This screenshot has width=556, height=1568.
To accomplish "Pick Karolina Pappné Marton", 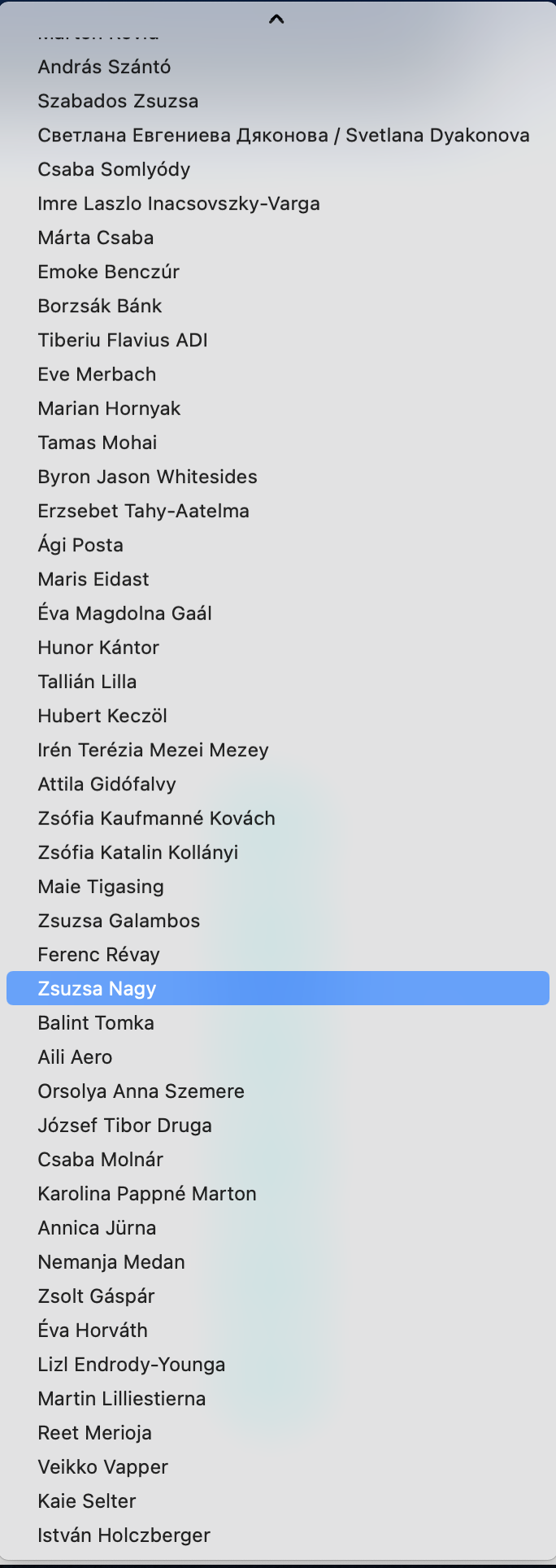I will tap(147, 1194).
